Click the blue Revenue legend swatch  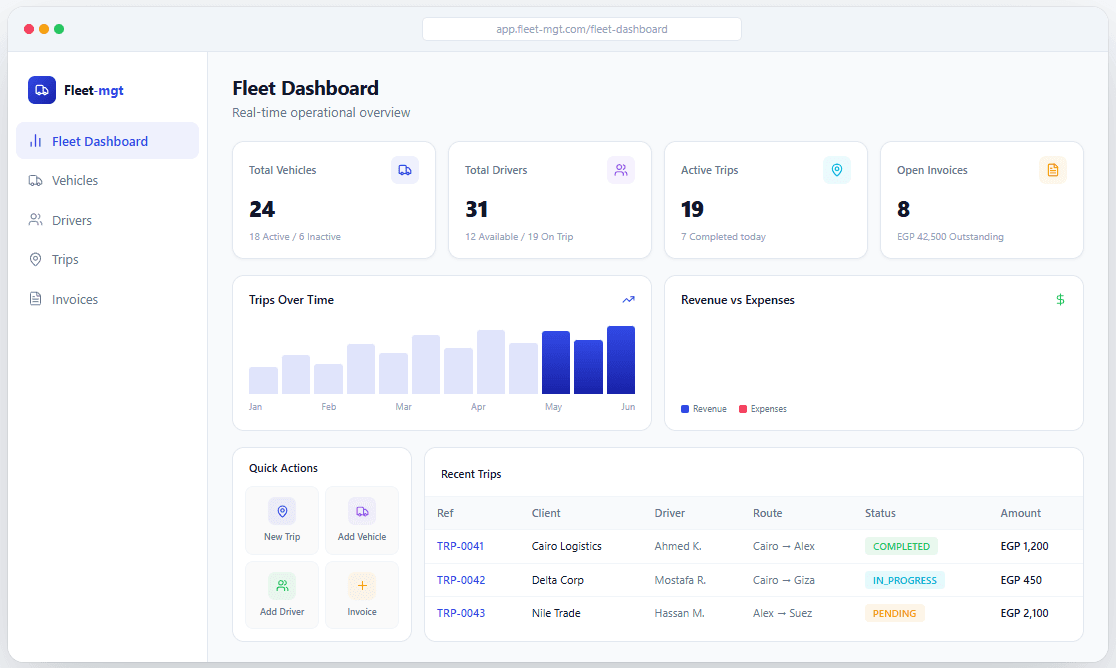(x=685, y=409)
